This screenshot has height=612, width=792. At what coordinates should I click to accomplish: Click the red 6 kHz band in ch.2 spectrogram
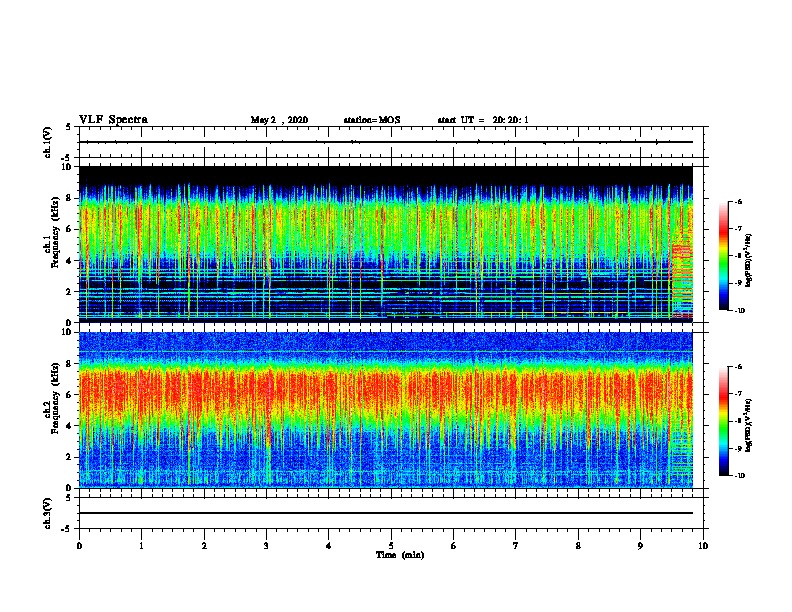385,391
